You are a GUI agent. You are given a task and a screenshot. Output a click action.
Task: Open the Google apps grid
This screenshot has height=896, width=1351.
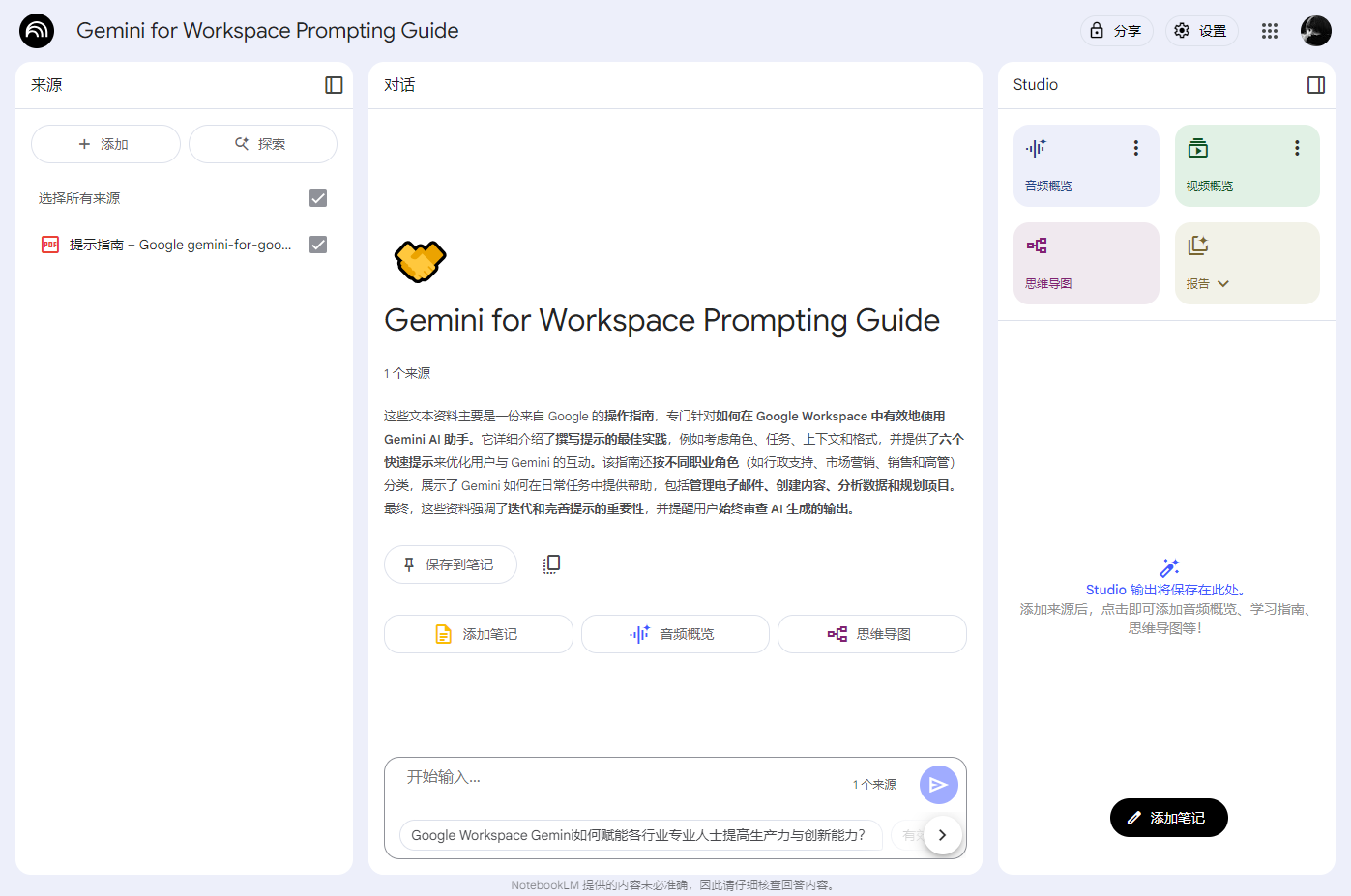pyautogui.click(x=1270, y=31)
